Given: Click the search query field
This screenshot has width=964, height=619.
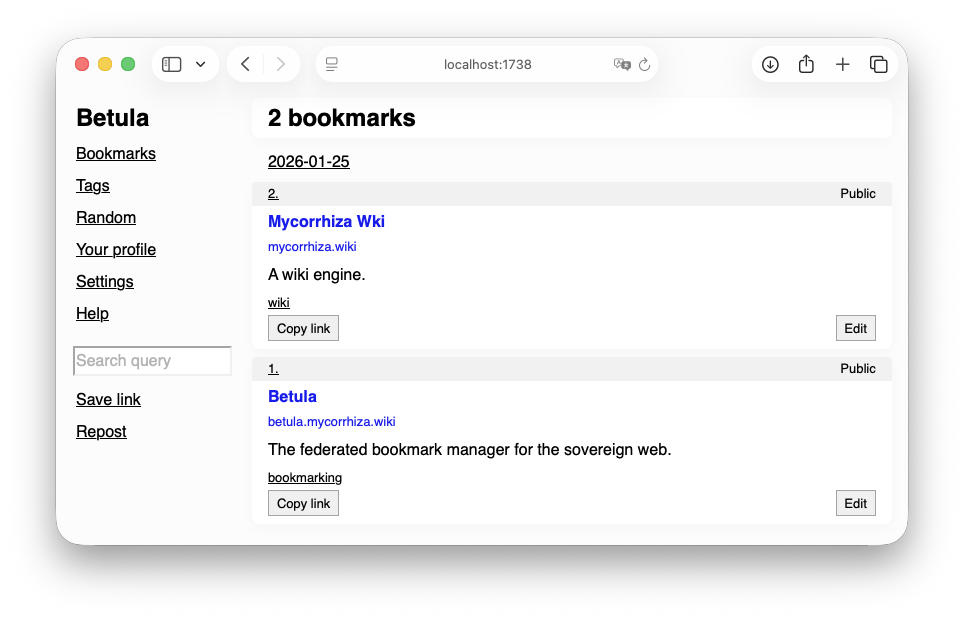Looking at the screenshot, I should click(152, 360).
